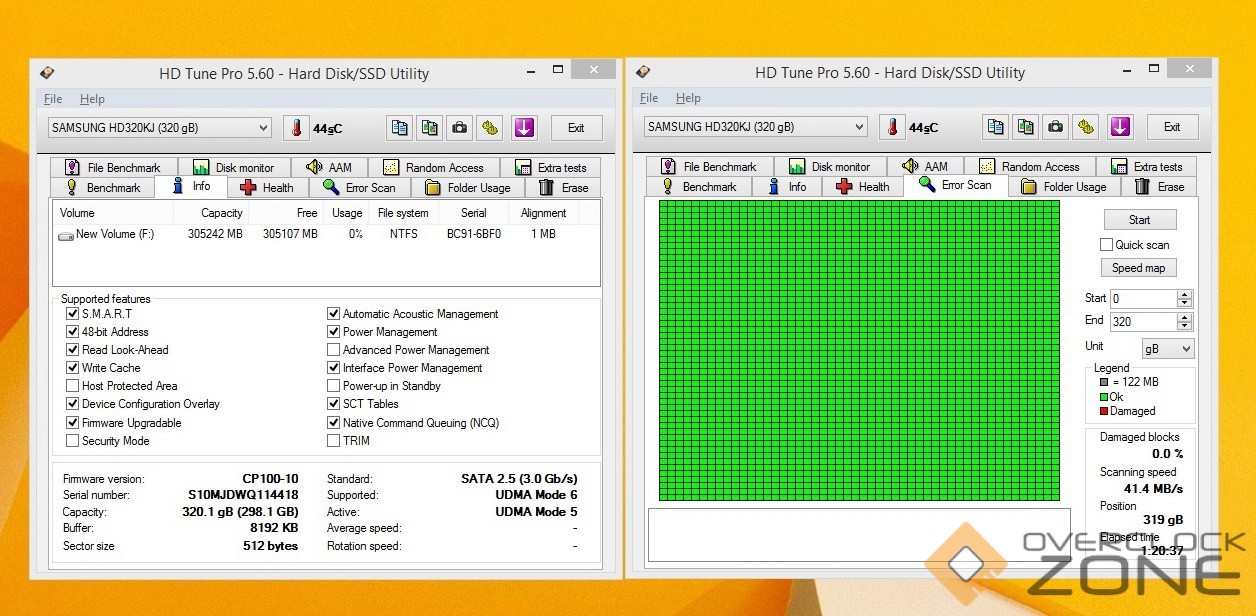Click the copy screenshot icon in the Error Scan window
The width and height of the screenshot is (1256, 616).
pos(1025,127)
